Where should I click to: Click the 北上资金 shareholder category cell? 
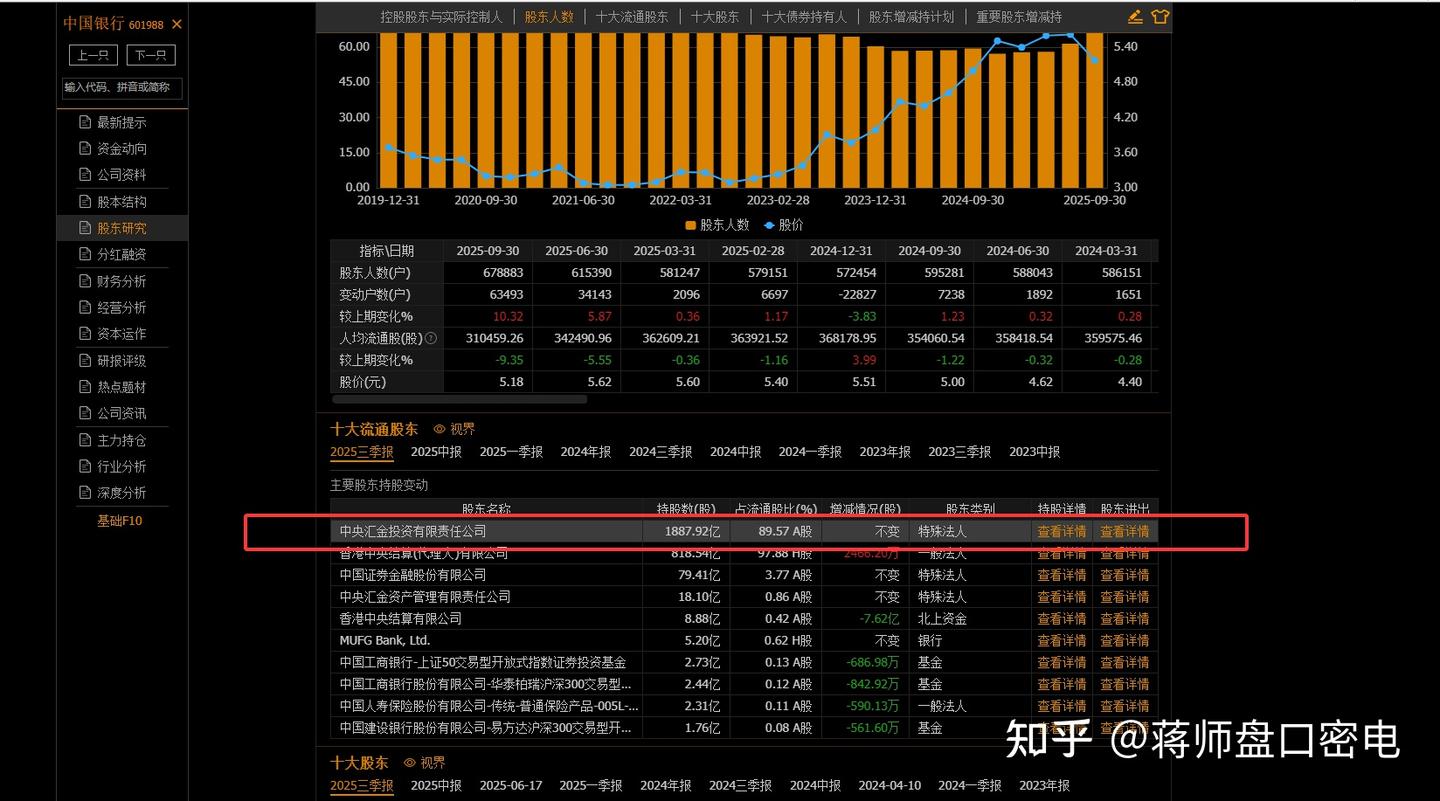pyautogui.click(x=942, y=619)
